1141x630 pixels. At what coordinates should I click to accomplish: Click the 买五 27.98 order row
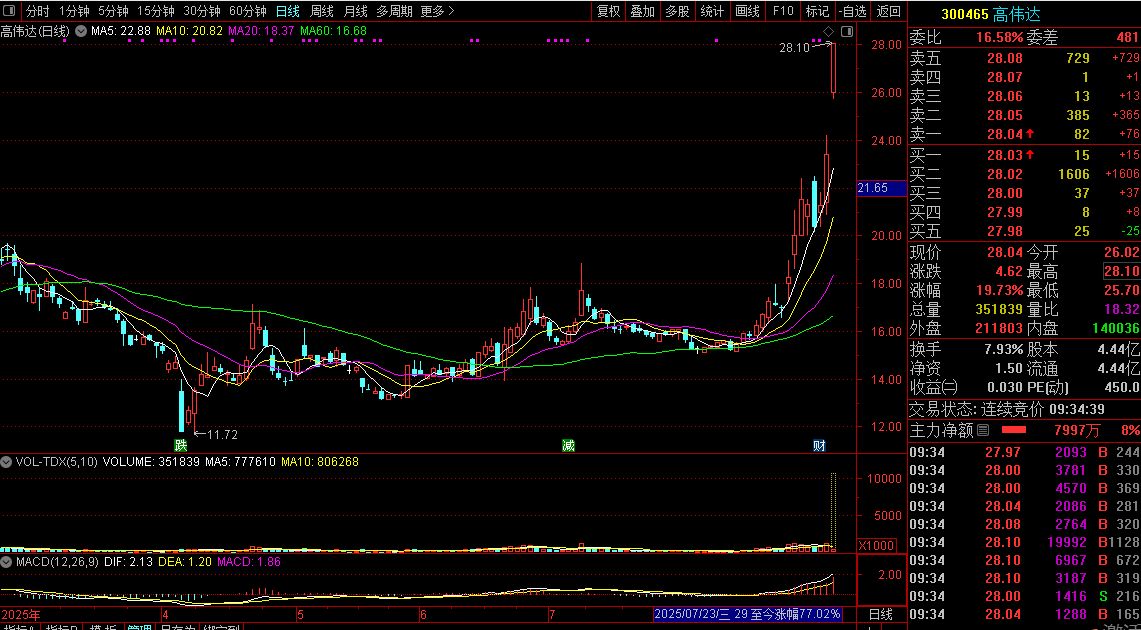point(1025,231)
